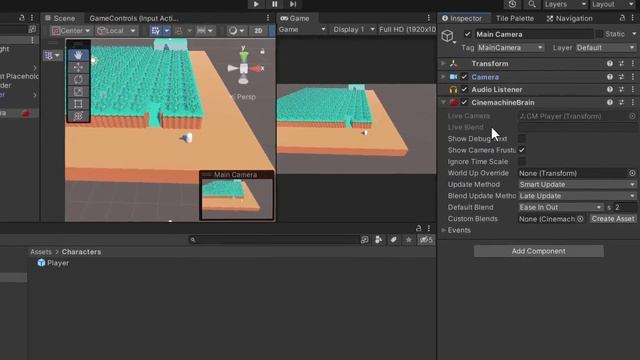Select the Rotate tool in Scene
Screen dimensions: 640x360
78,79
